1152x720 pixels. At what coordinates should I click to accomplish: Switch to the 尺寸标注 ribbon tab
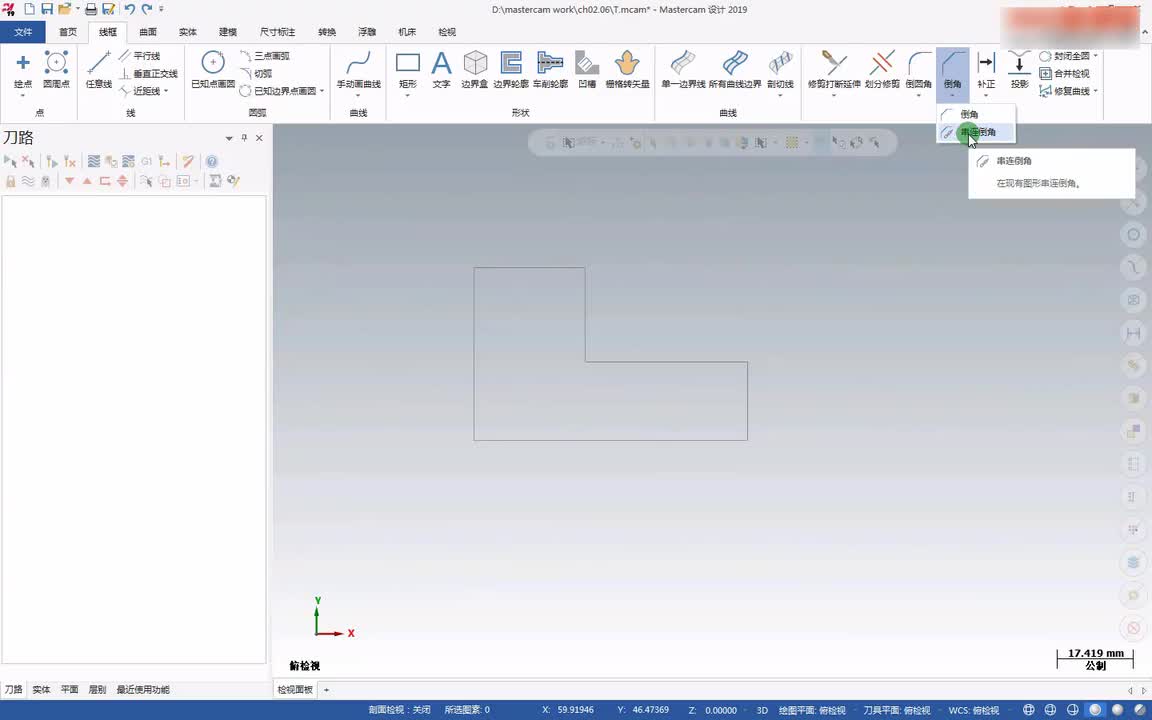277,32
